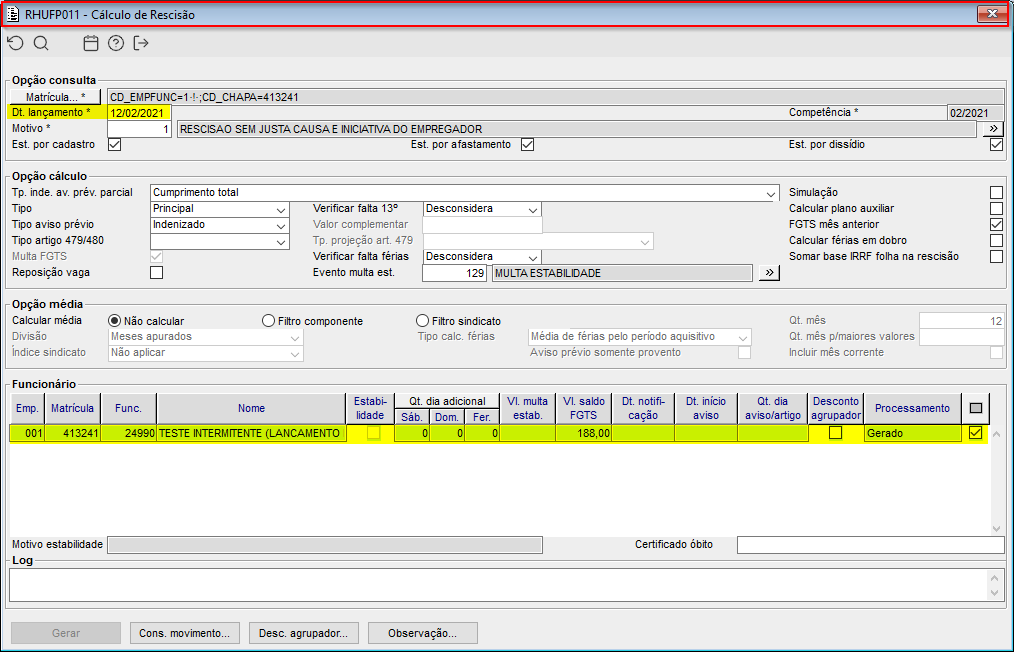Click the Competência field showing 02/2021

click(x=975, y=113)
